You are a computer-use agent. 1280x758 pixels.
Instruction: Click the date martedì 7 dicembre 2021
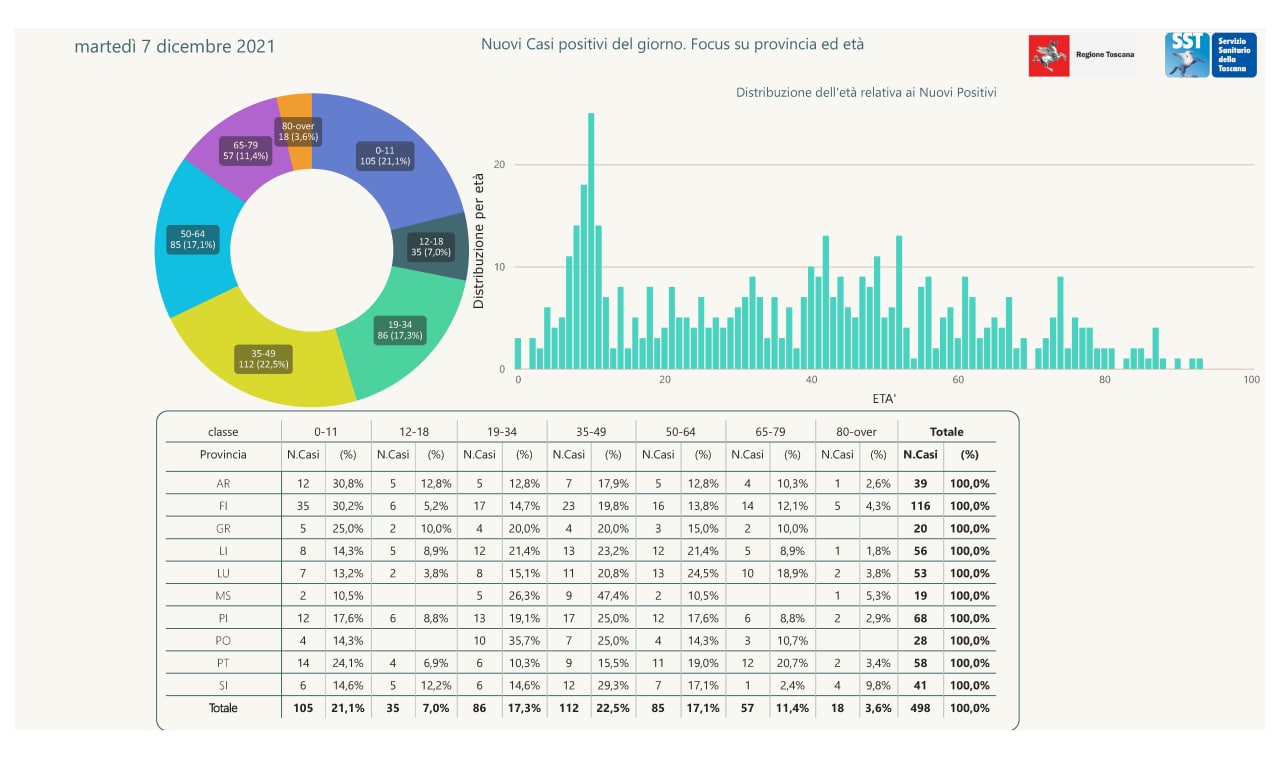tap(175, 47)
